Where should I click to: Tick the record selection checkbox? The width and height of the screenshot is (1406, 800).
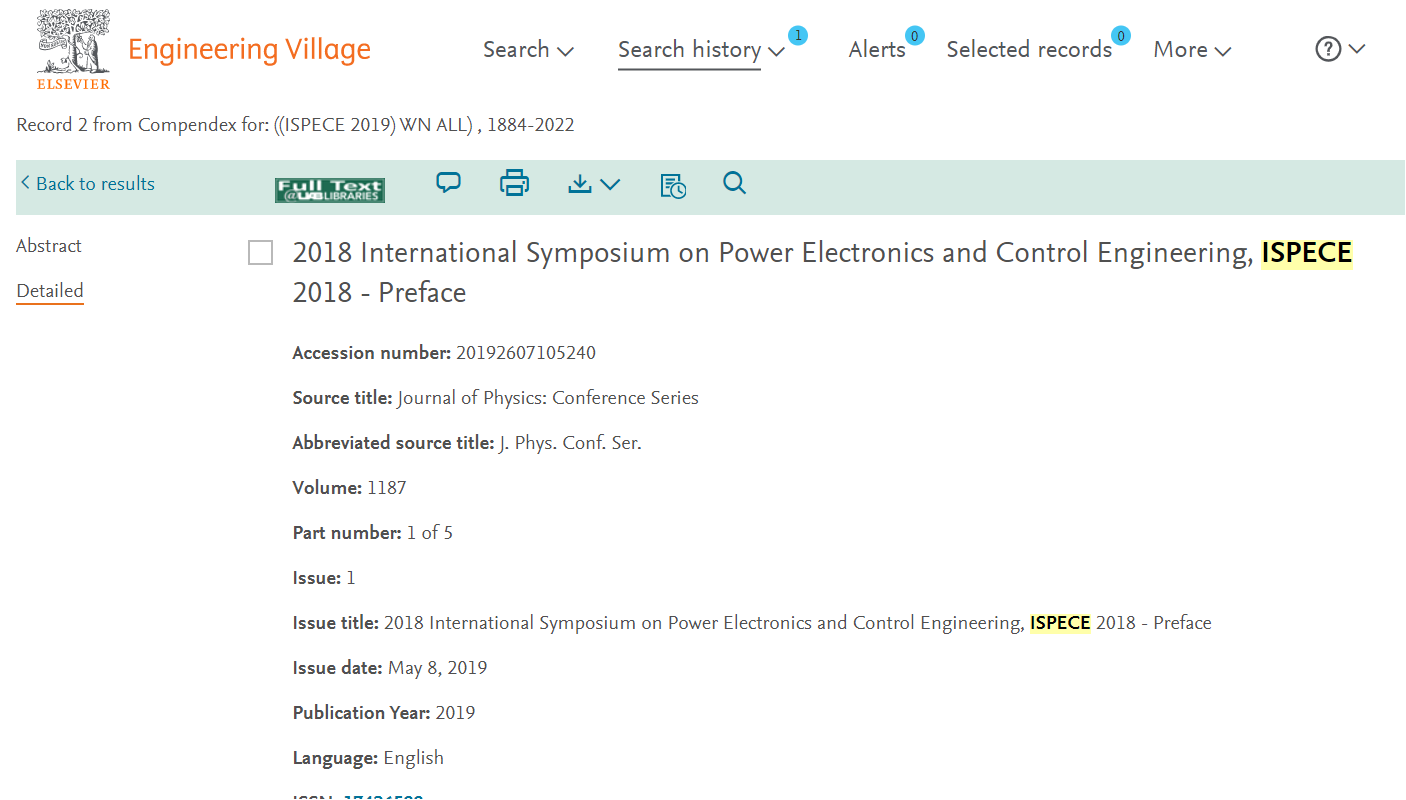tap(260, 253)
